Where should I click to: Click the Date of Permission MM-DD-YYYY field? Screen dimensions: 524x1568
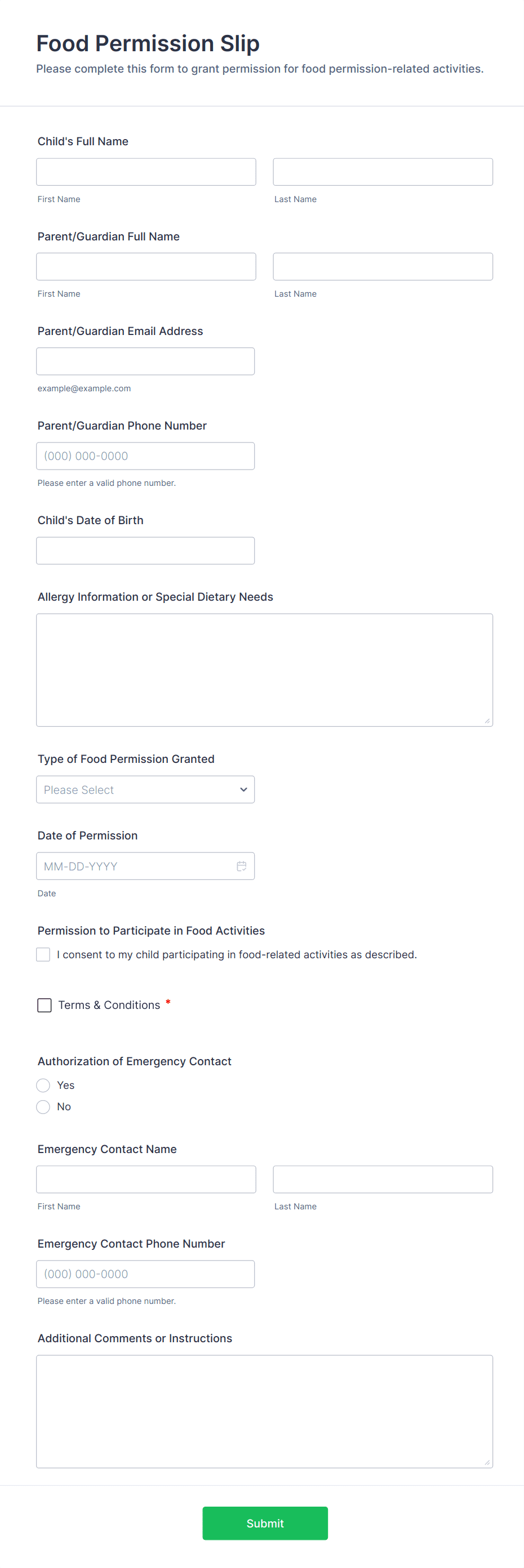[134, 866]
